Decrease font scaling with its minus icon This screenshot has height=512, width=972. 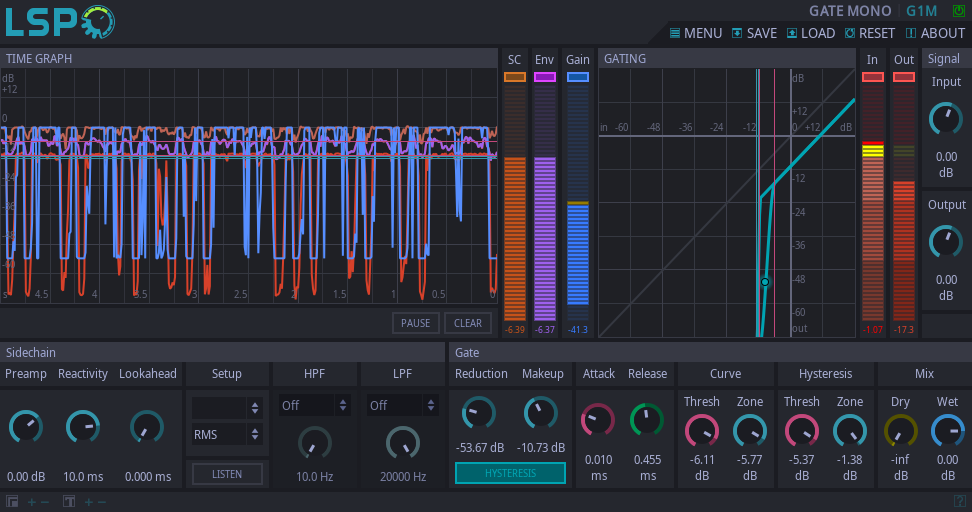point(102,502)
